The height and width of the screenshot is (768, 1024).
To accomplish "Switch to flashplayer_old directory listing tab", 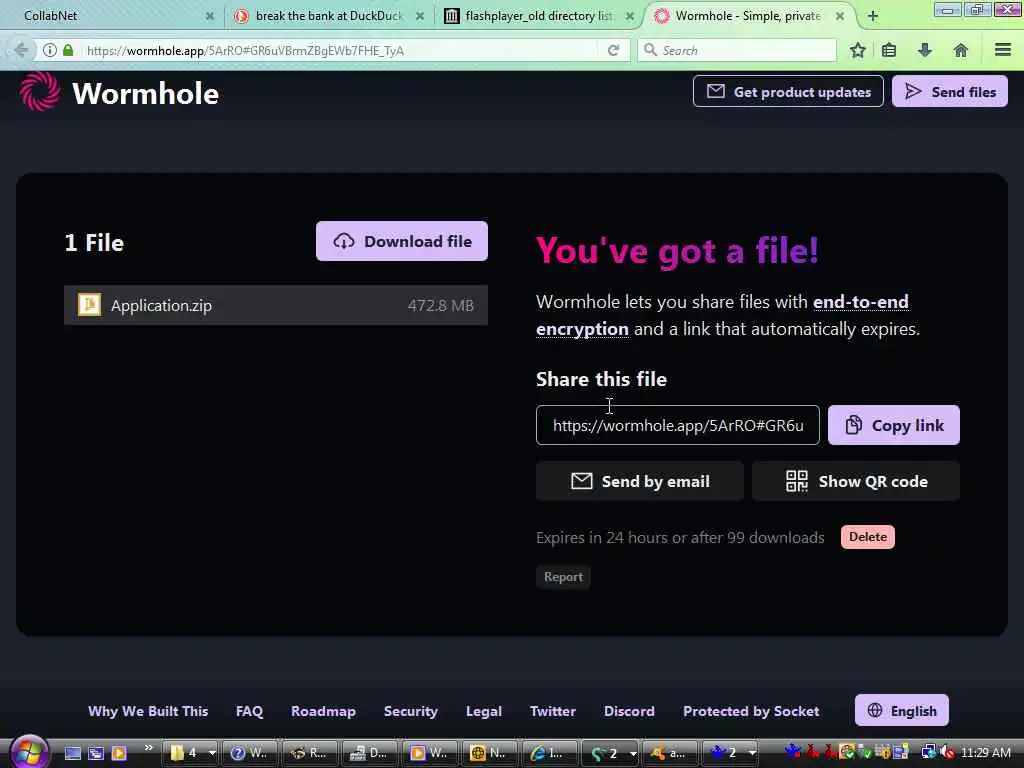I will (x=539, y=16).
